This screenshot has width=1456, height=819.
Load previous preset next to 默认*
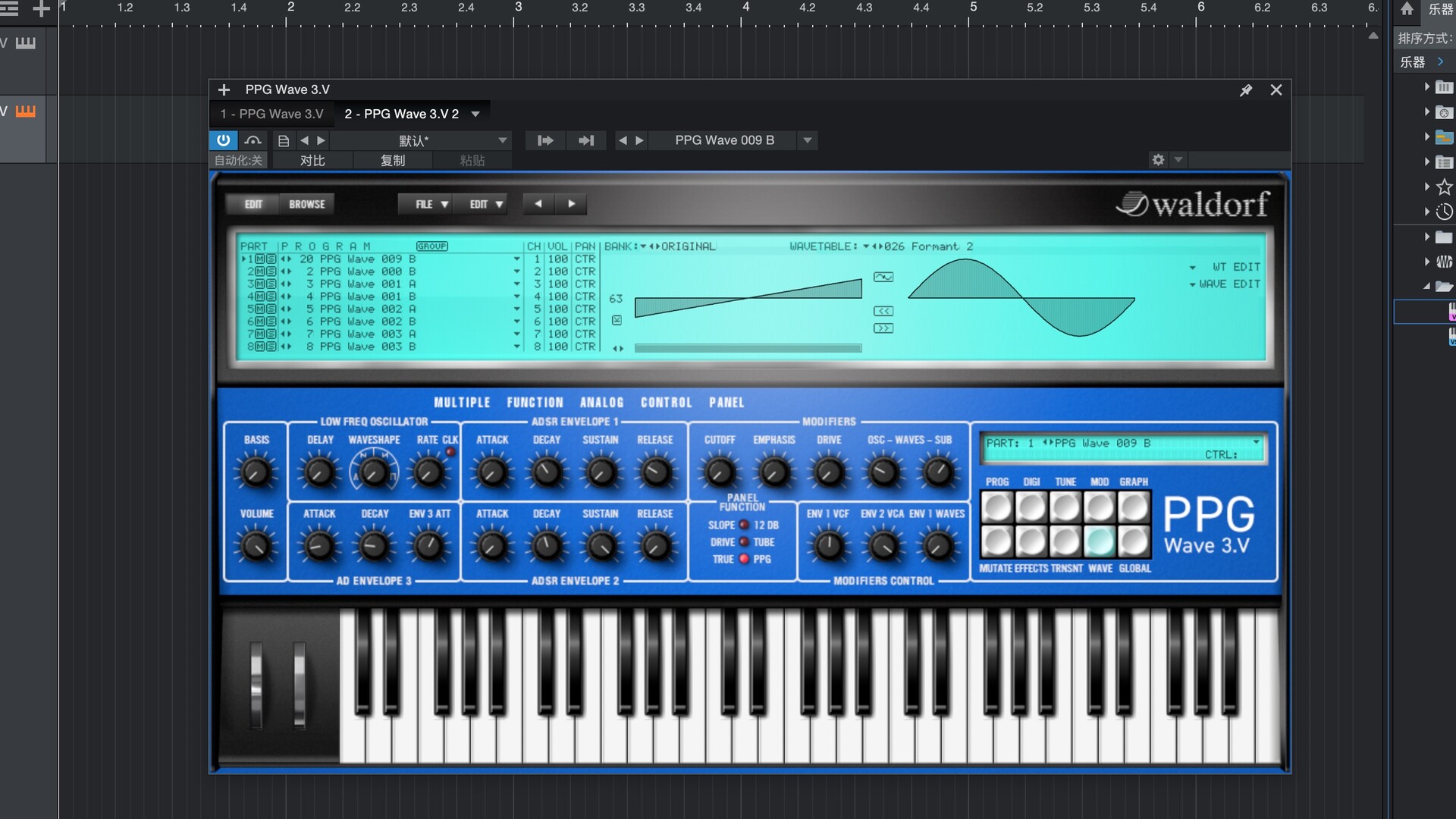304,140
